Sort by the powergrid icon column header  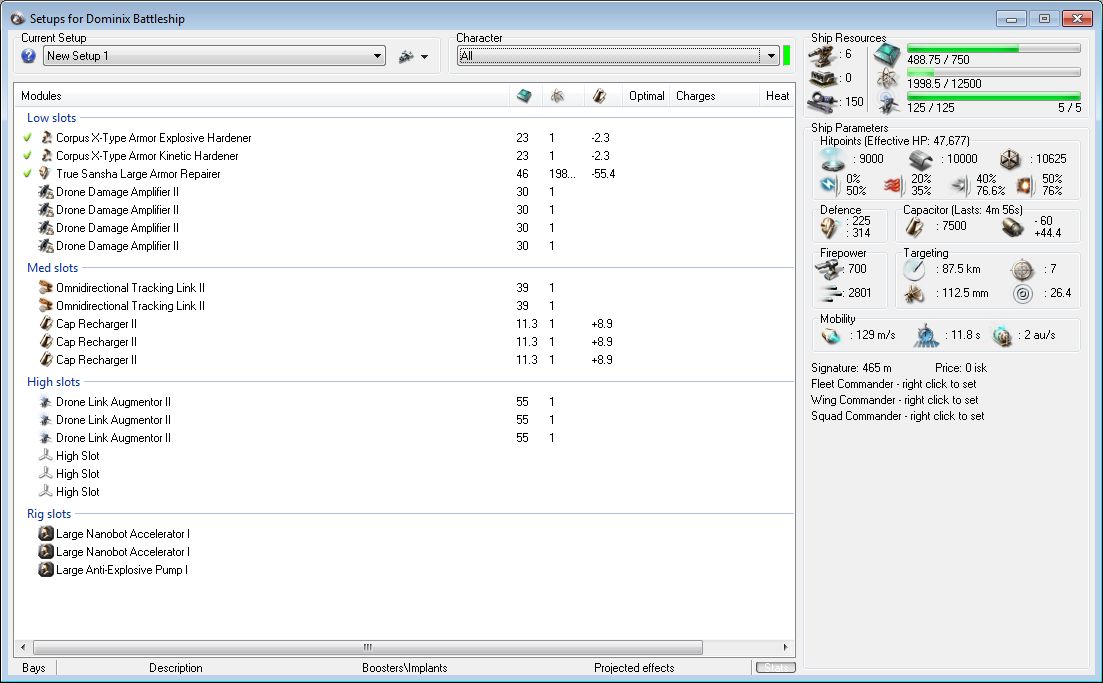coord(562,96)
